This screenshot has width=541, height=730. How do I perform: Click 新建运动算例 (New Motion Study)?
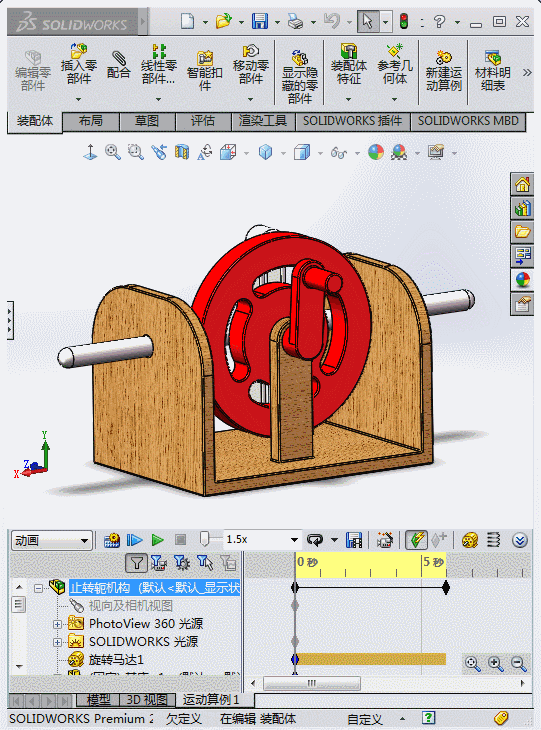[x=444, y=70]
